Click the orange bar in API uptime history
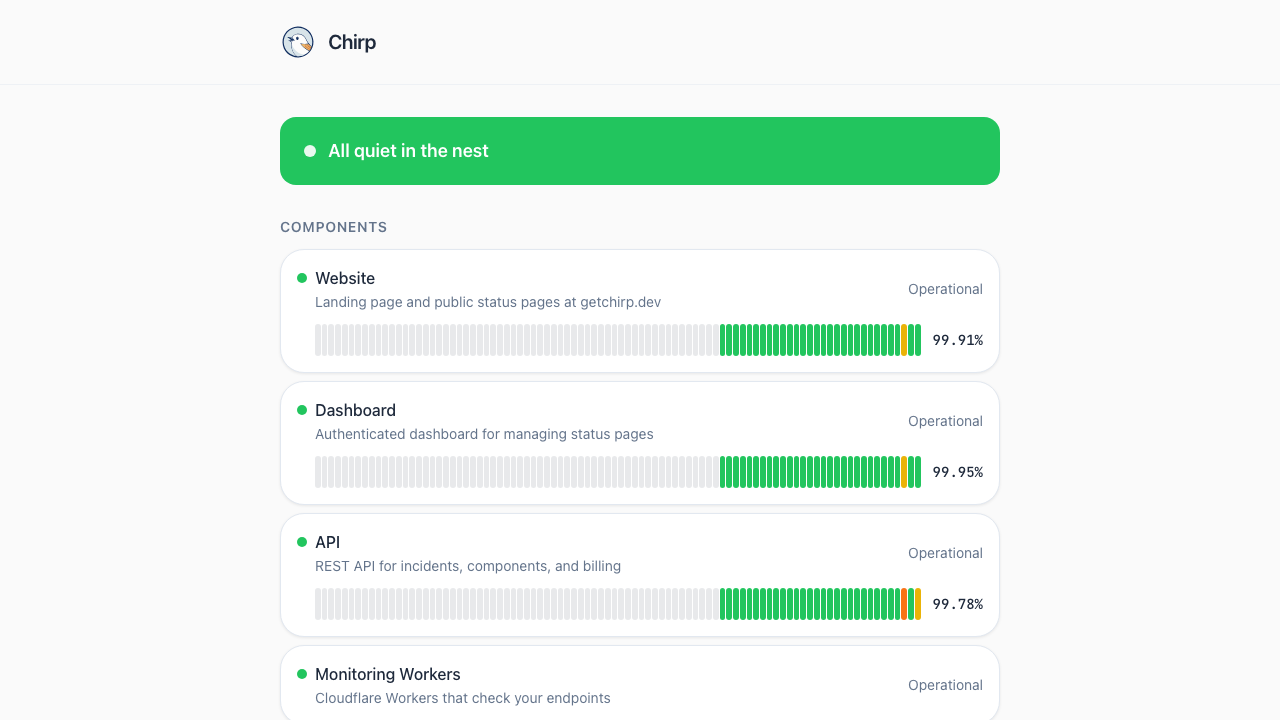The image size is (1280, 720). [904, 604]
